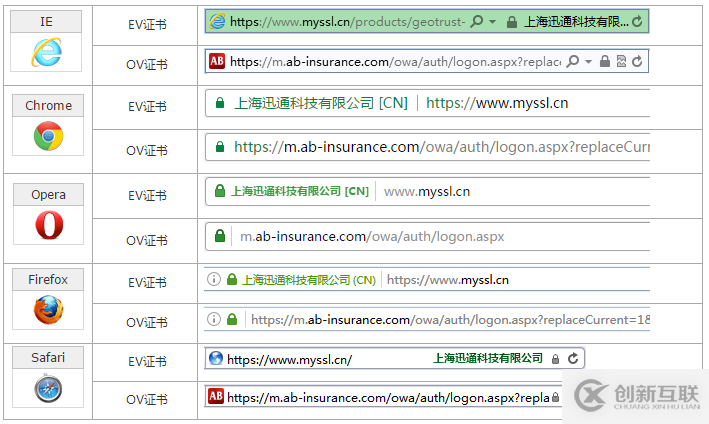The width and height of the screenshot is (709, 424).
Task: Click the Firefox browser logo
Action: click(x=48, y=310)
